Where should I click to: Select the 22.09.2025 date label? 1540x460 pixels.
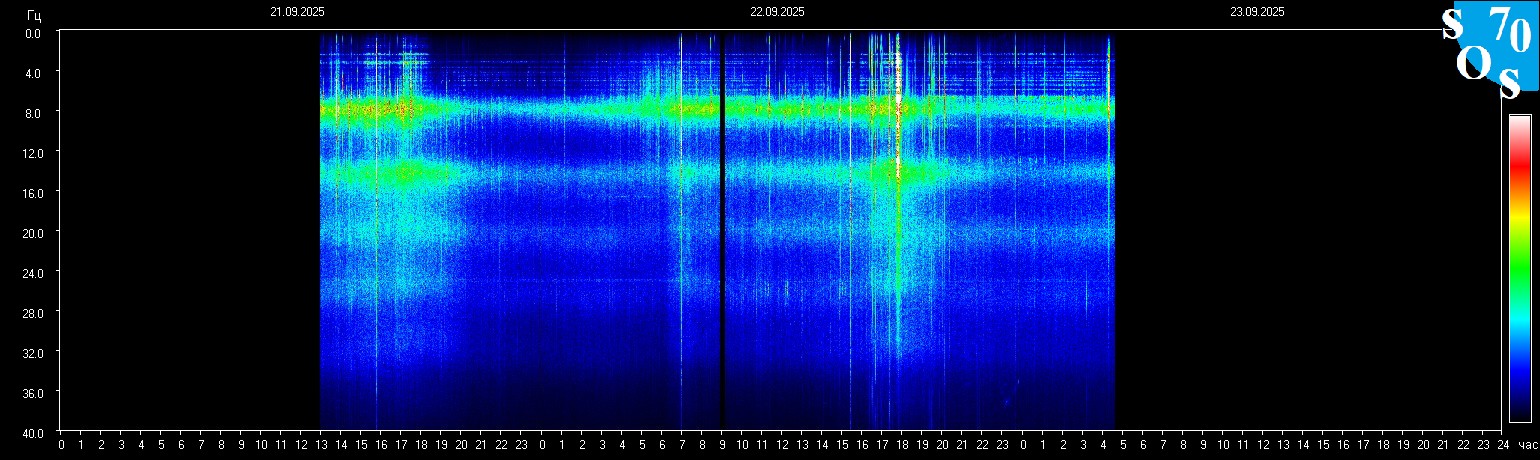click(x=777, y=12)
